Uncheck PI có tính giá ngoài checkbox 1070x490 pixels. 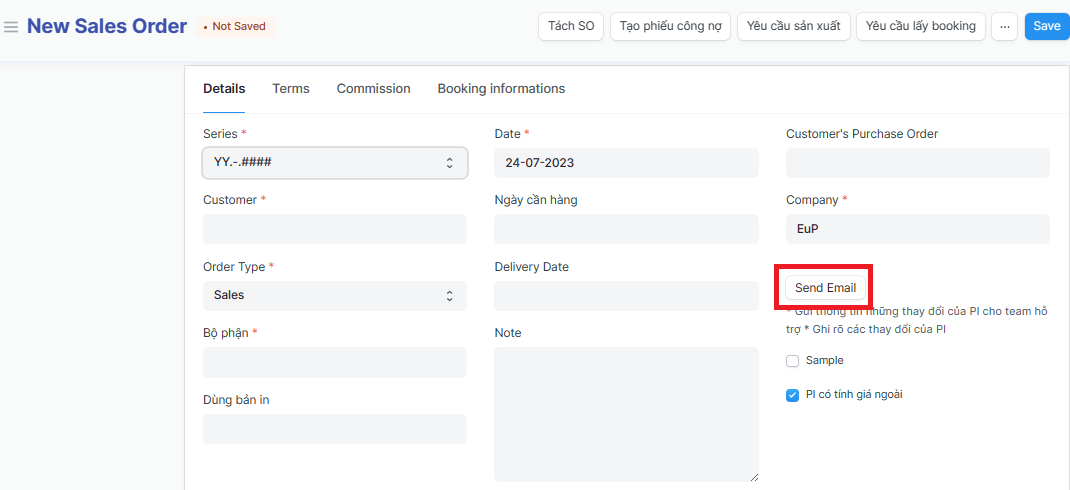tap(793, 395)
